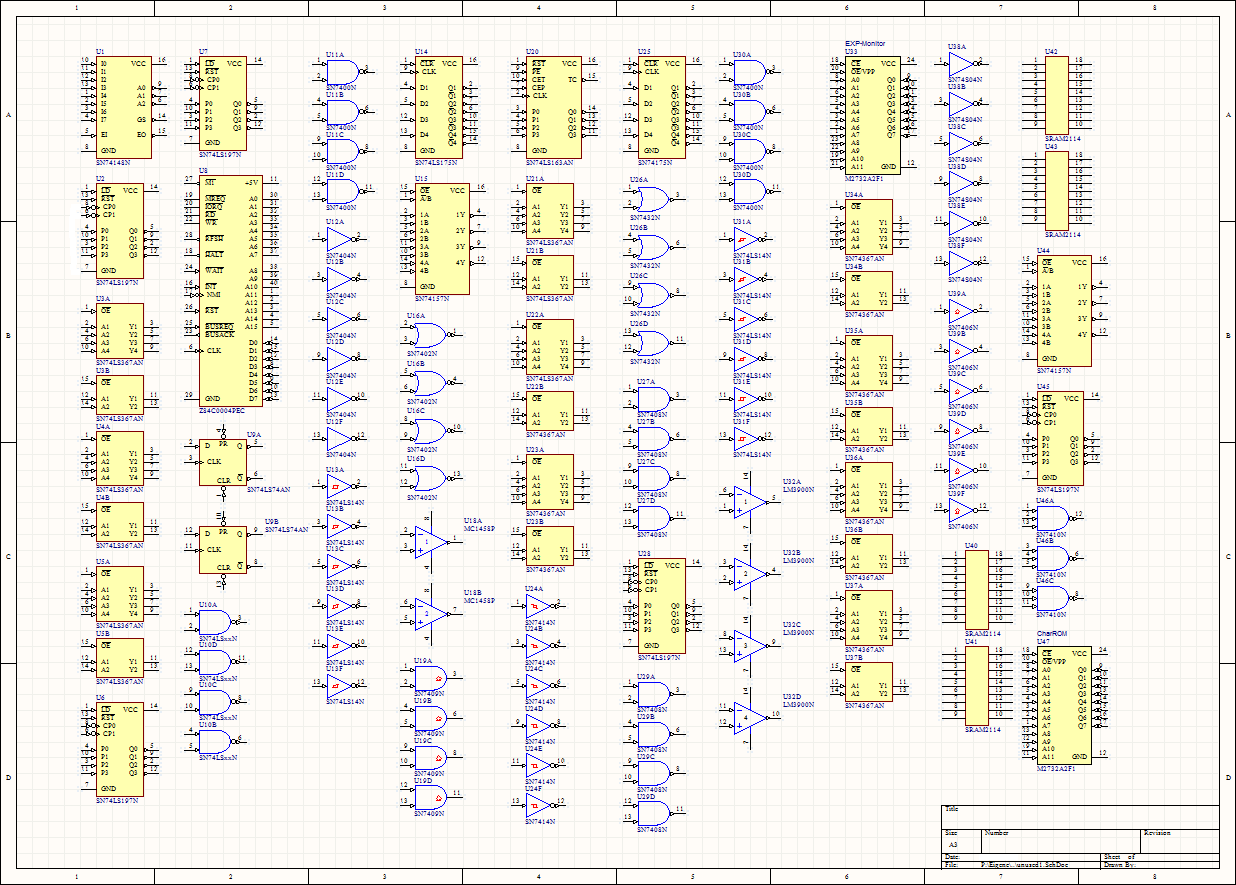The width and height of the screenshot is (1236, 885).
Task: Select the U31D Schmitt inverter symbol
Action: pyautogui.click(x=747, y=357)
